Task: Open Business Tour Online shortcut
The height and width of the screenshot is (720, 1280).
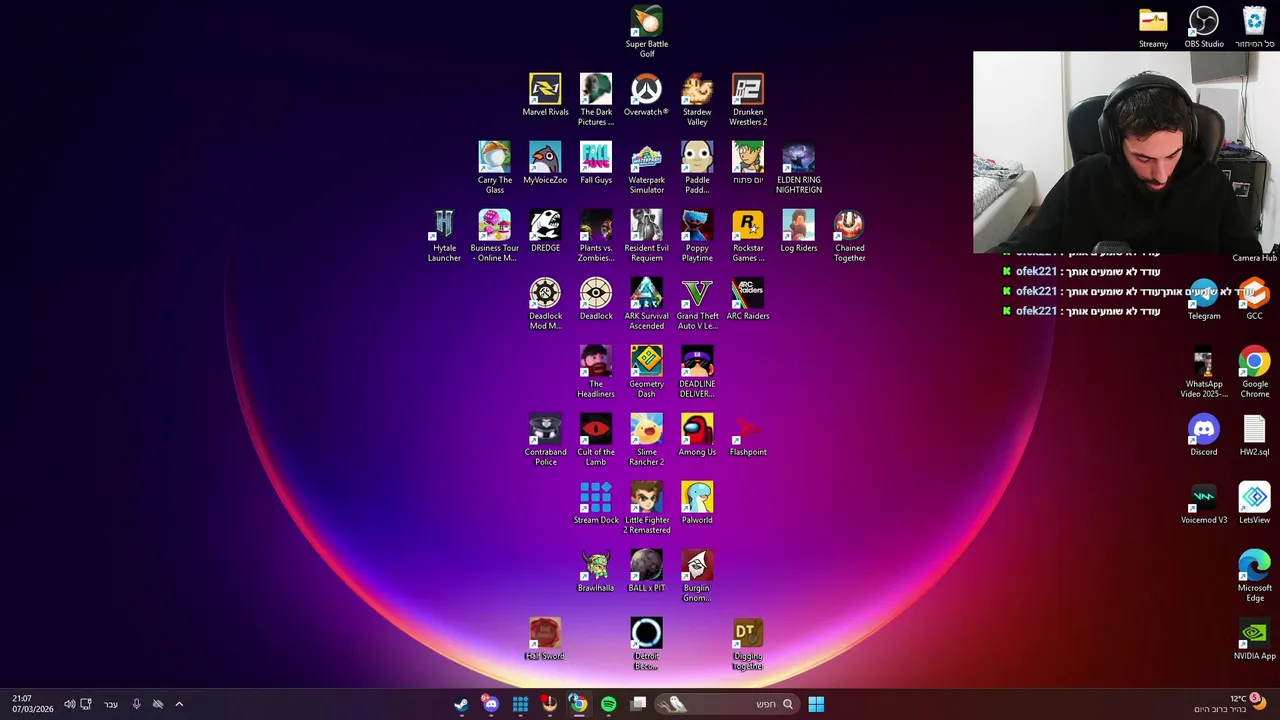Action: tap(495, 236)
